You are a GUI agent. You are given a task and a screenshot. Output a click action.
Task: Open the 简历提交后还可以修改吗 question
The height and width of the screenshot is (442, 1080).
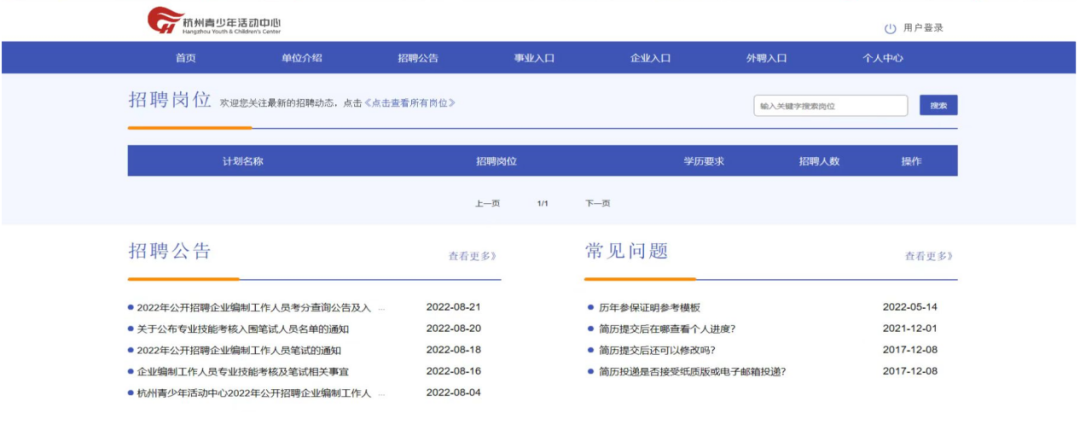(656, 350)
